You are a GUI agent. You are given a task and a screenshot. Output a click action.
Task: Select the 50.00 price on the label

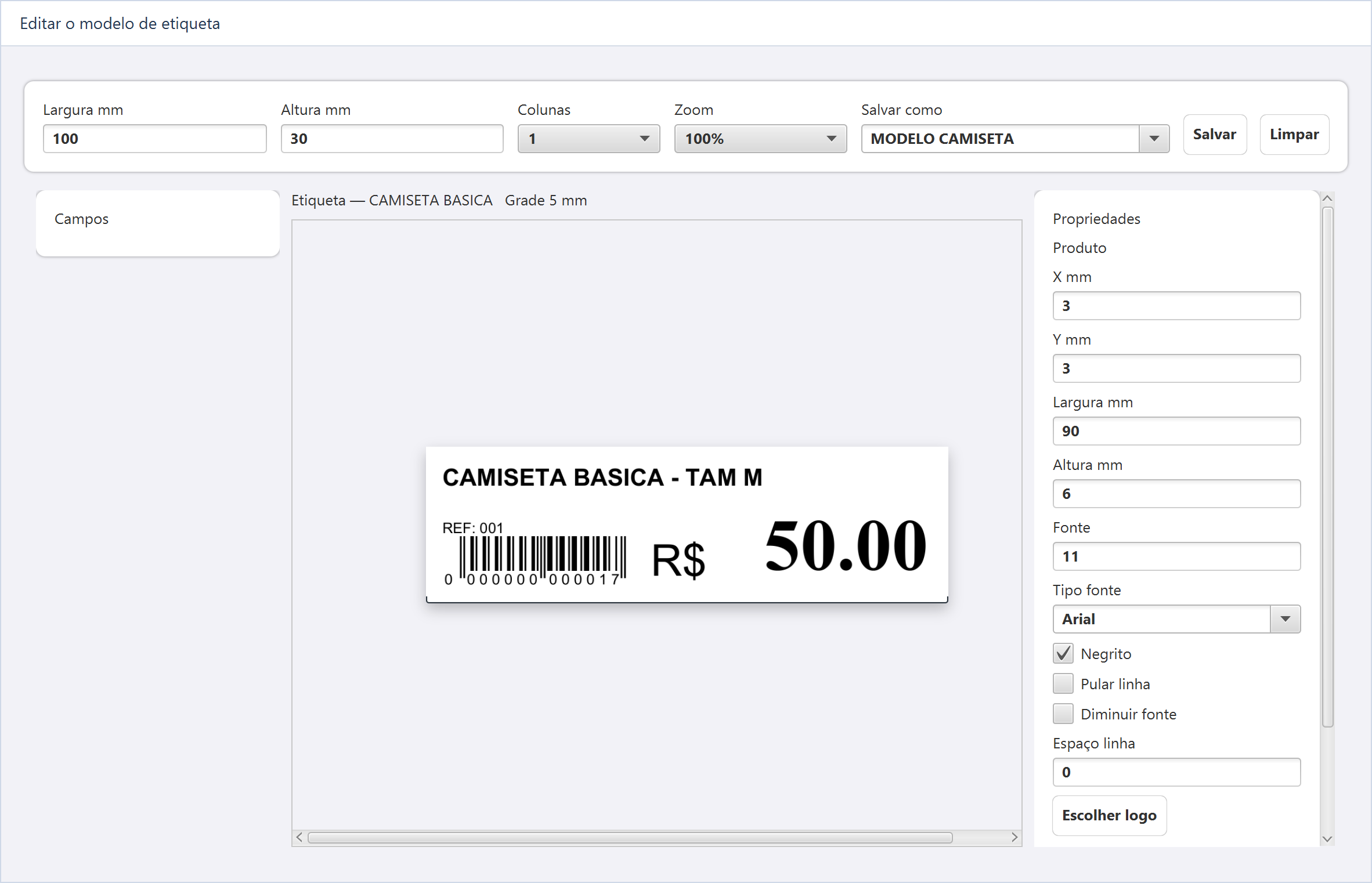point(846,545)
